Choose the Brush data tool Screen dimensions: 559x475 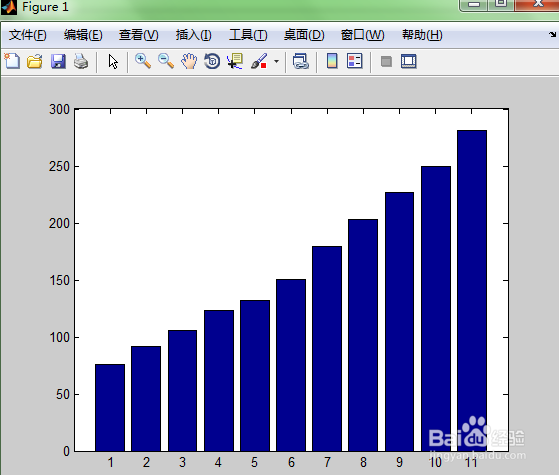pyautogui.click(x=259, y=61)
